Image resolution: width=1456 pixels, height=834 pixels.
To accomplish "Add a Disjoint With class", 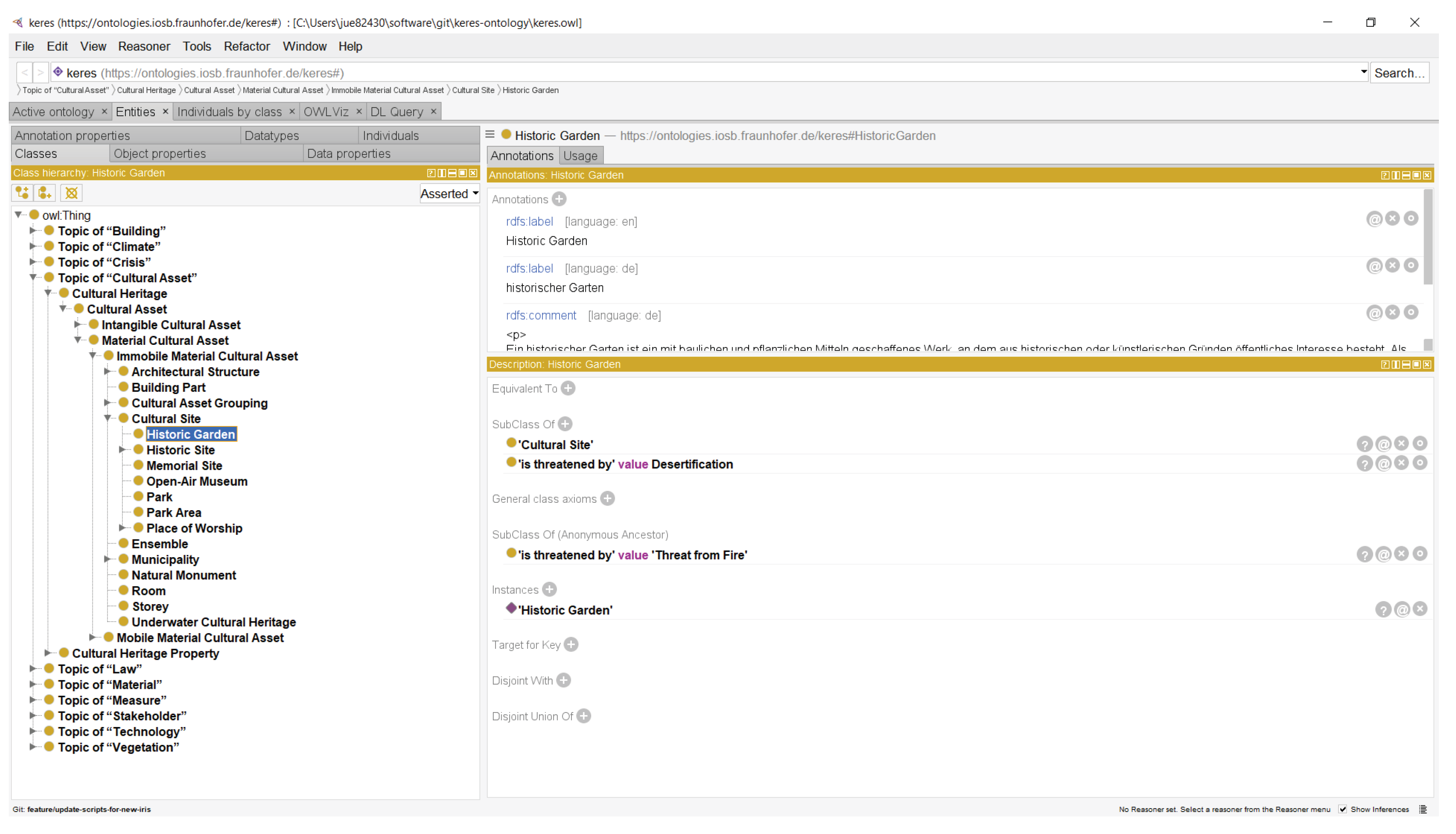I will 564,680.
